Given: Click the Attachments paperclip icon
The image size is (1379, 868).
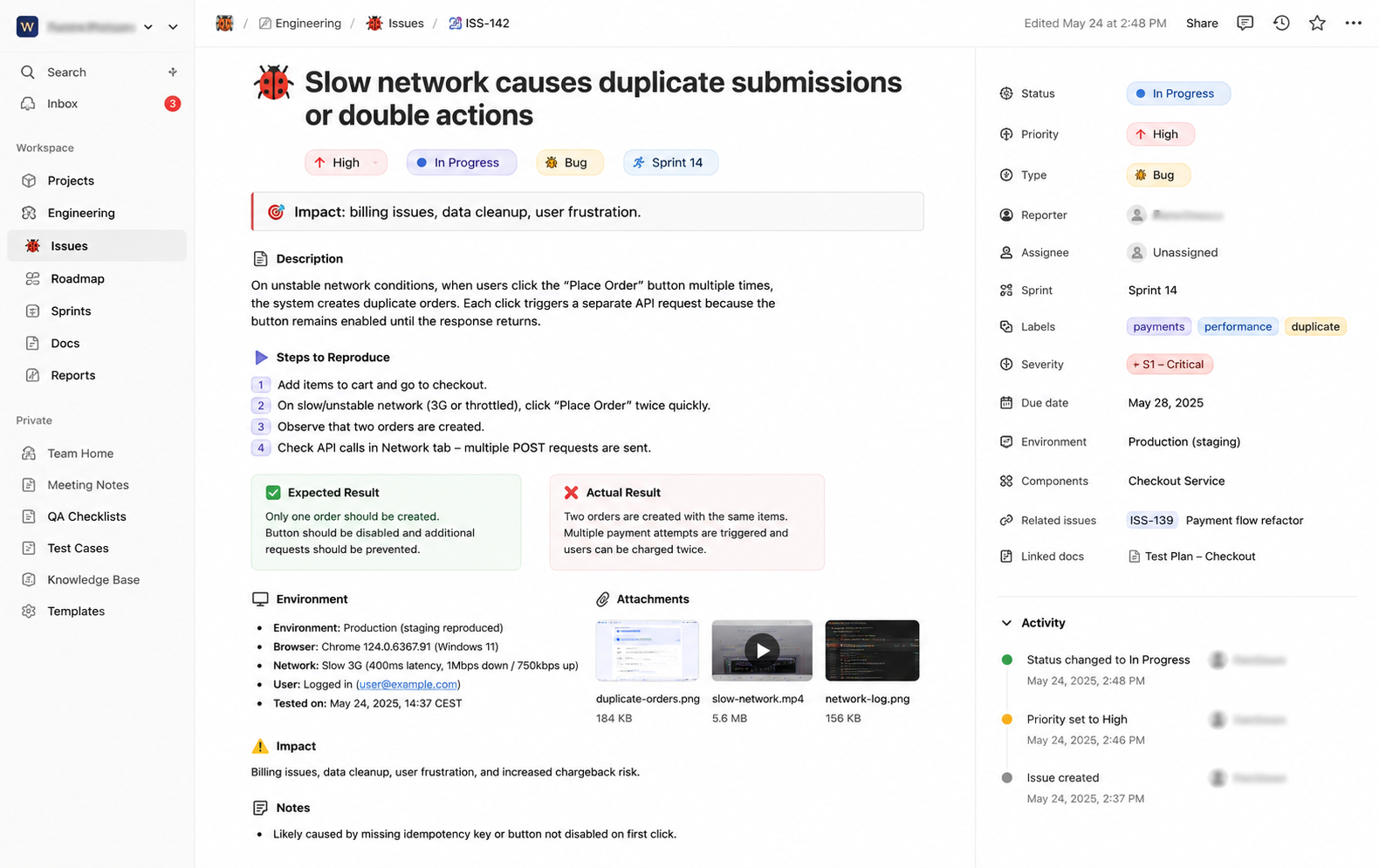Looking at the screenshot, I should click(x=603, y=599).
